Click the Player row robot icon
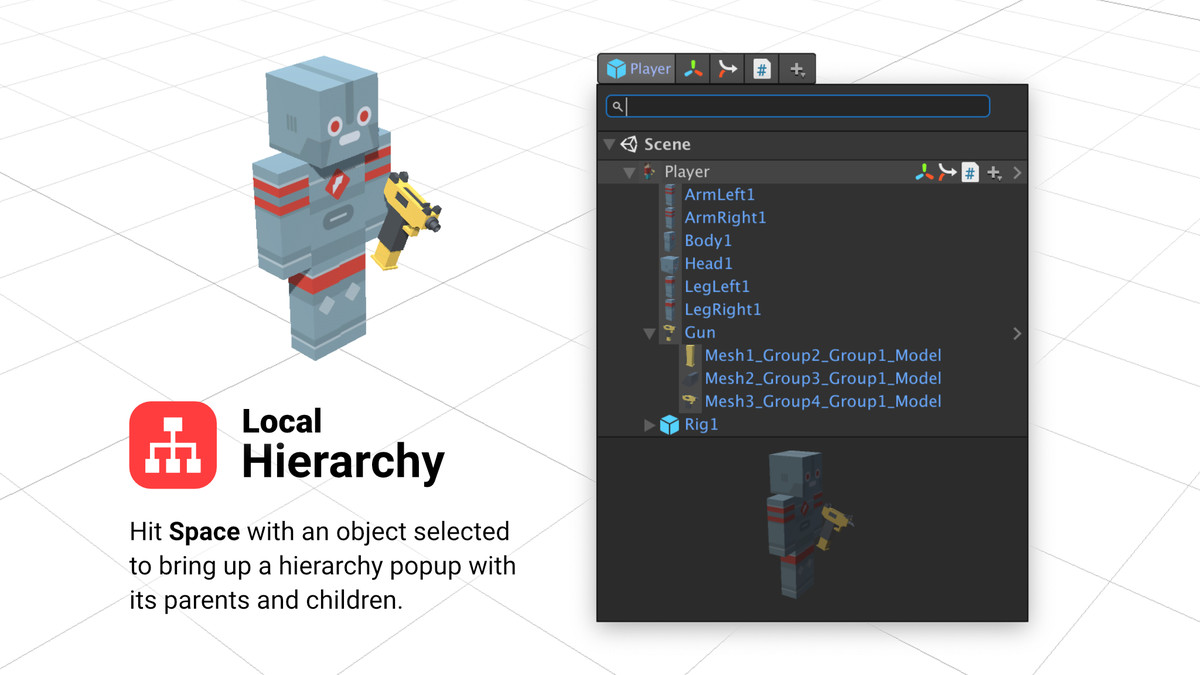1200x675 pixels. (650, 172)
